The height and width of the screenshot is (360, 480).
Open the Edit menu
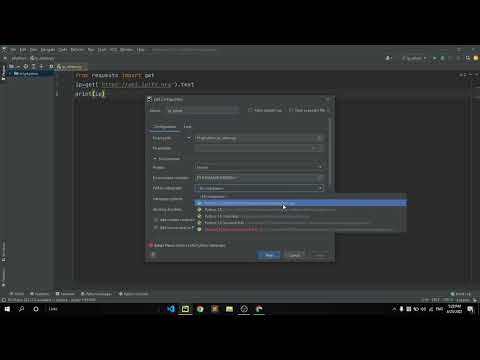pyautogui.click(x=23, y=50)
